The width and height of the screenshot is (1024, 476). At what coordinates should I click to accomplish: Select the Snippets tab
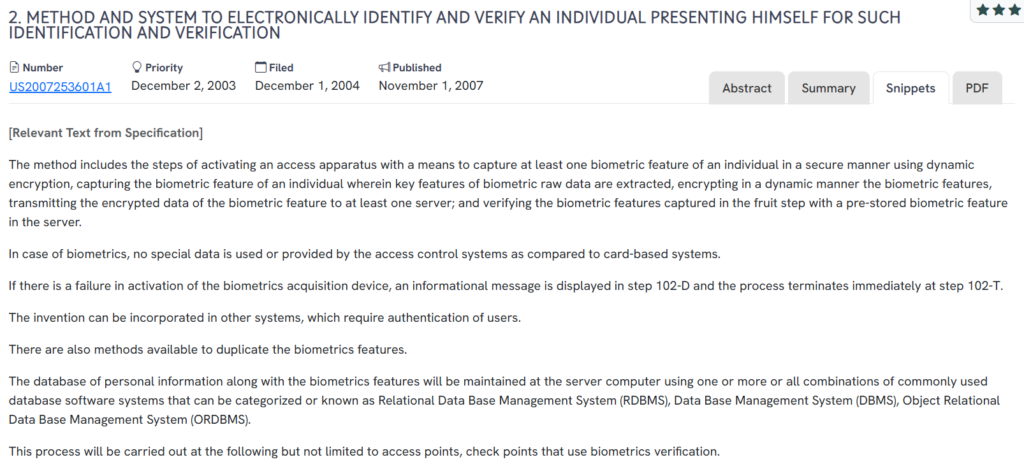[910, 88]
